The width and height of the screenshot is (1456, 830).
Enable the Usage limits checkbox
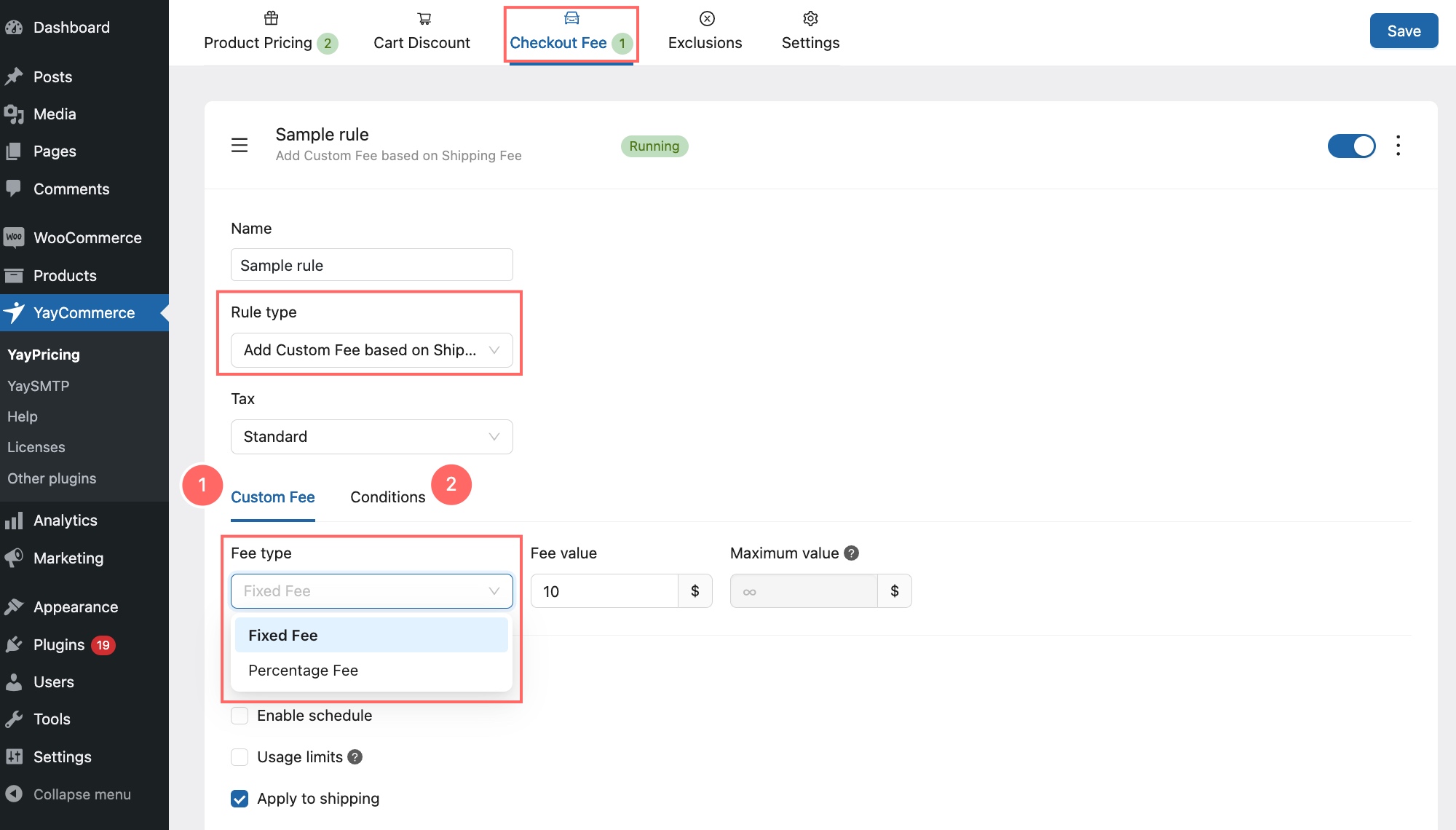click(240, 757)
